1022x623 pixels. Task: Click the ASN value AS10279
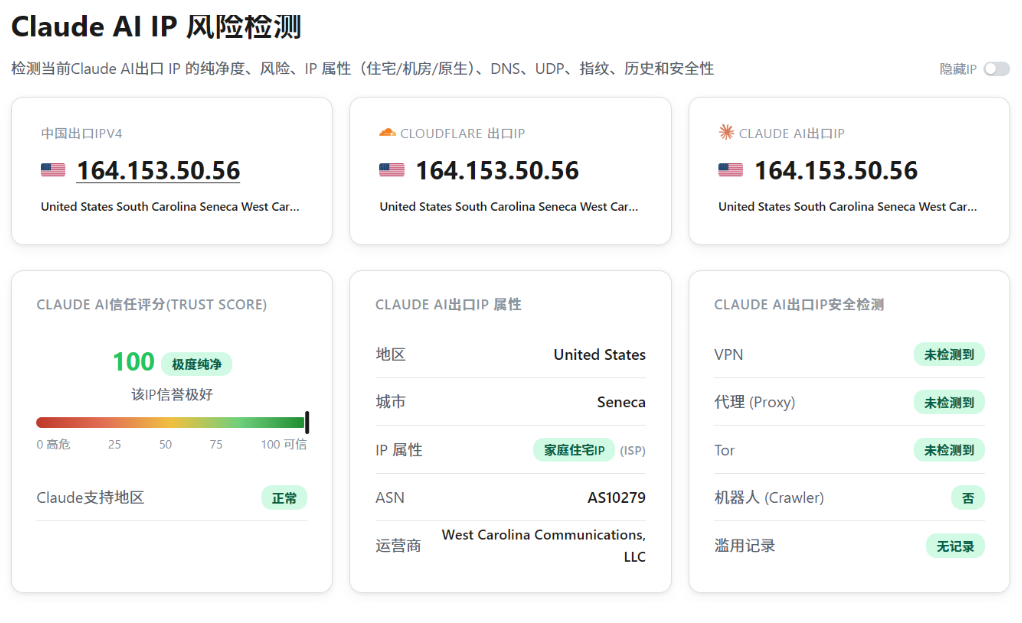coord(617,498)
